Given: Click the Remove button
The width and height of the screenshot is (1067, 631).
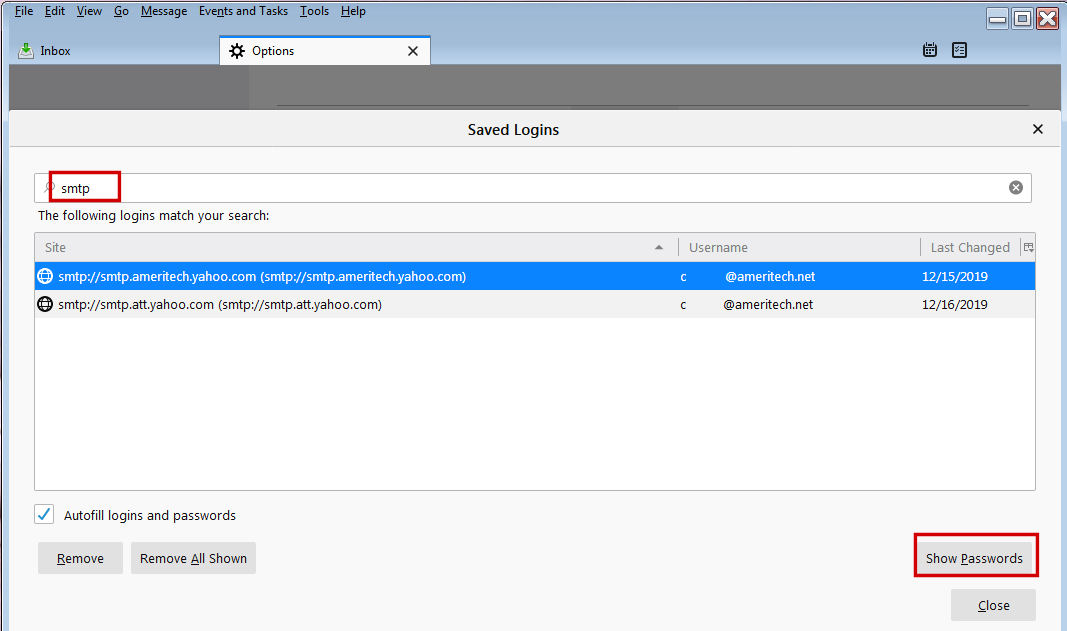Looking at the screenshot, I should coord(80,558).
